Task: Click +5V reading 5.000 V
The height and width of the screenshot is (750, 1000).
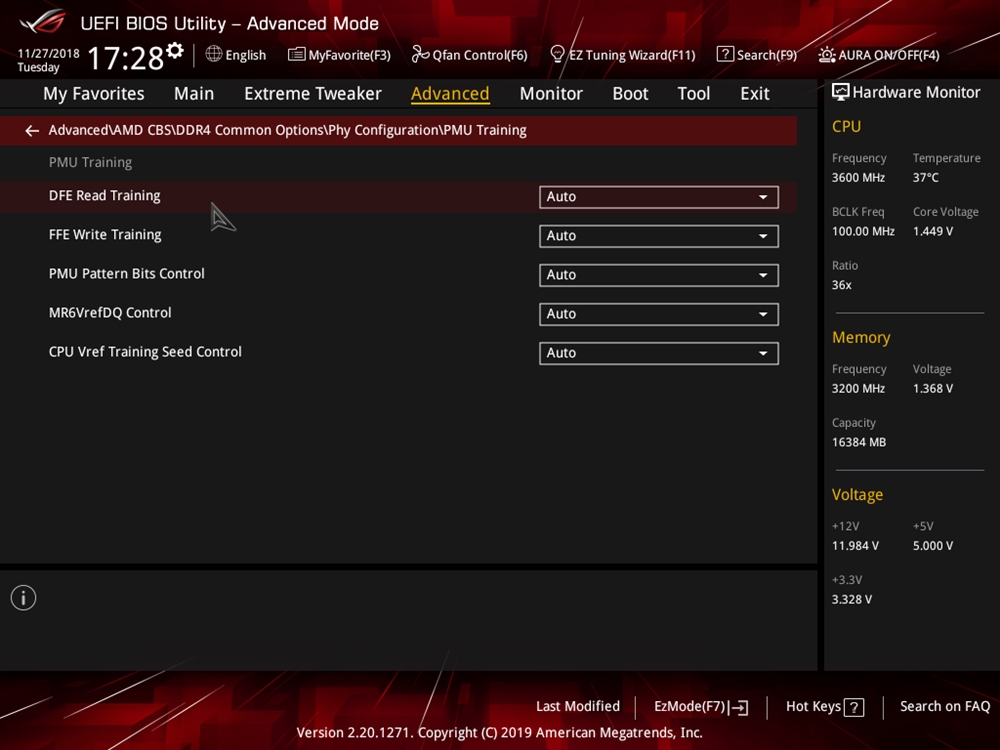Action: click(932, 546)
